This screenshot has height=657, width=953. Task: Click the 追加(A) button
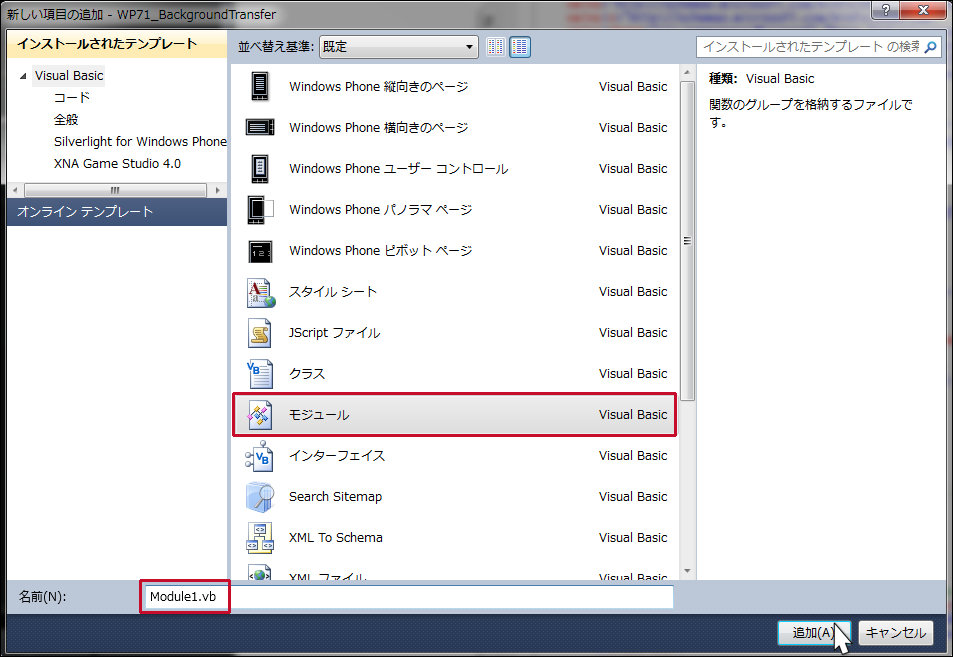click(813, 633)
